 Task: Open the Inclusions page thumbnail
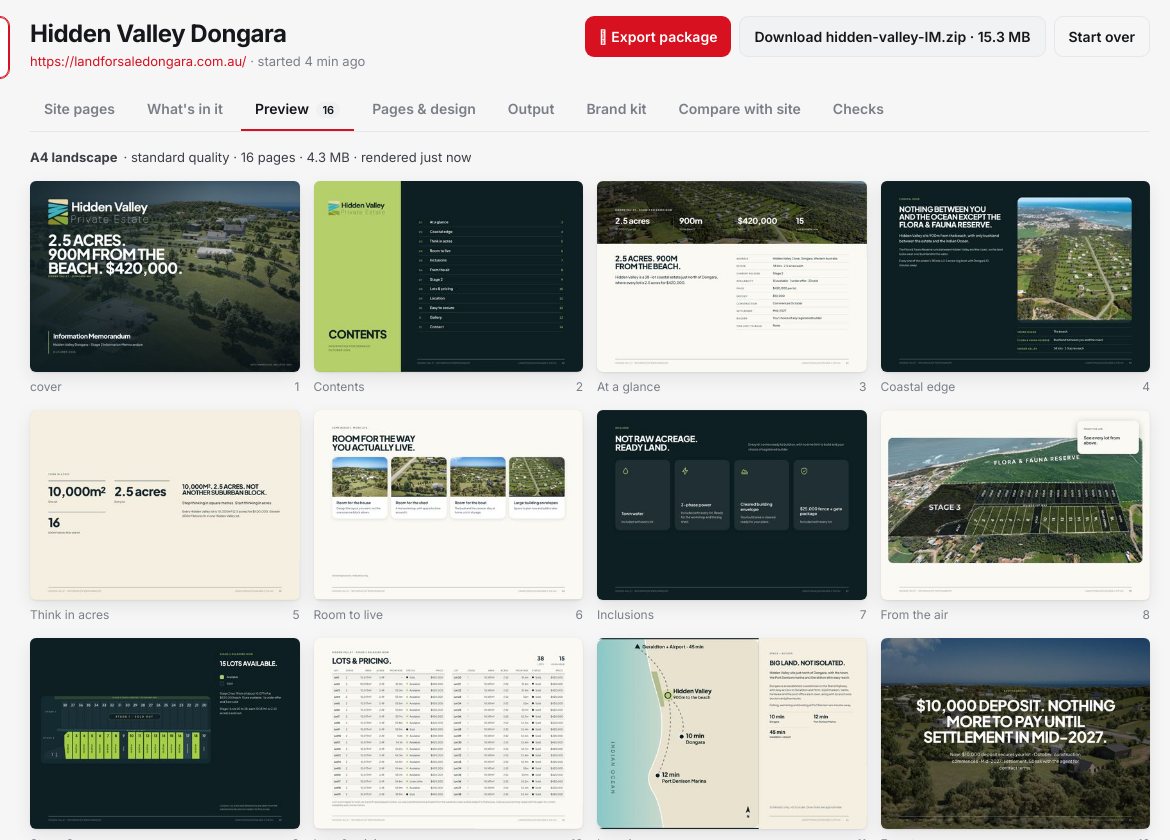coord(731,504)
